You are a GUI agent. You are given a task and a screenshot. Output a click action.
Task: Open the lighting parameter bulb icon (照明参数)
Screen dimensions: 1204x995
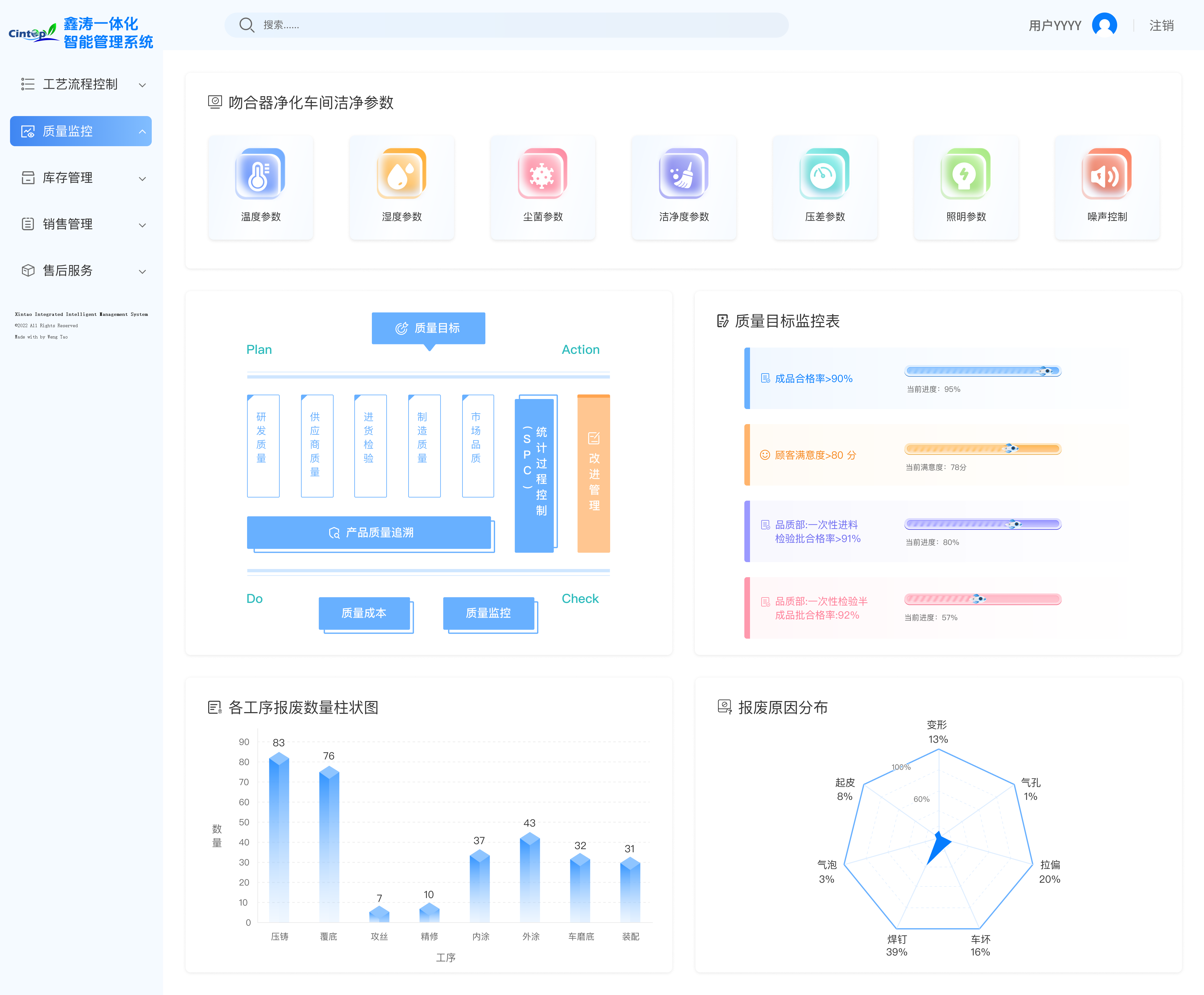point(966,174)
